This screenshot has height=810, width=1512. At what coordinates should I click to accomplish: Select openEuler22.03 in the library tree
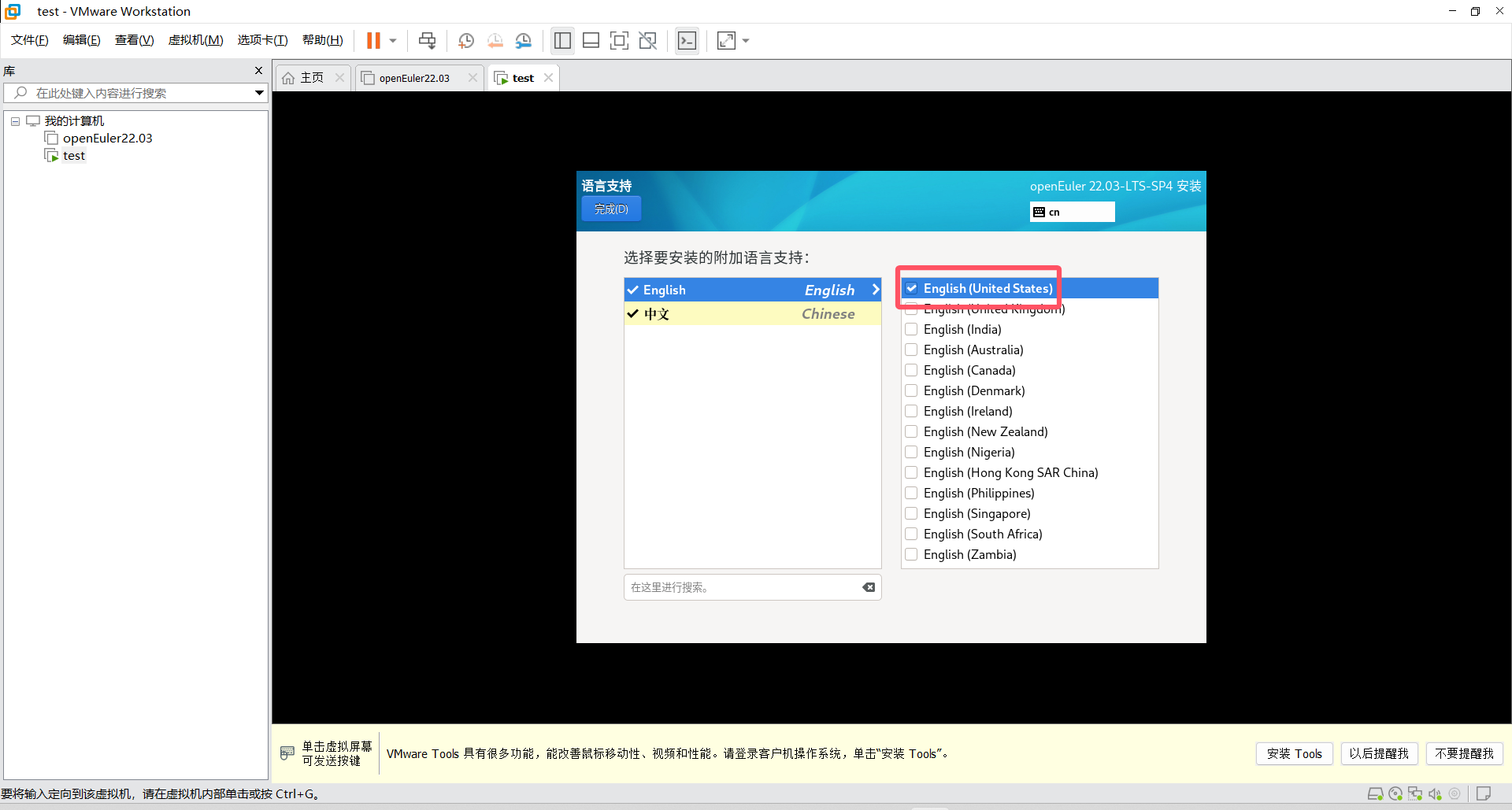pyautogui.click(x=107, y=138)
